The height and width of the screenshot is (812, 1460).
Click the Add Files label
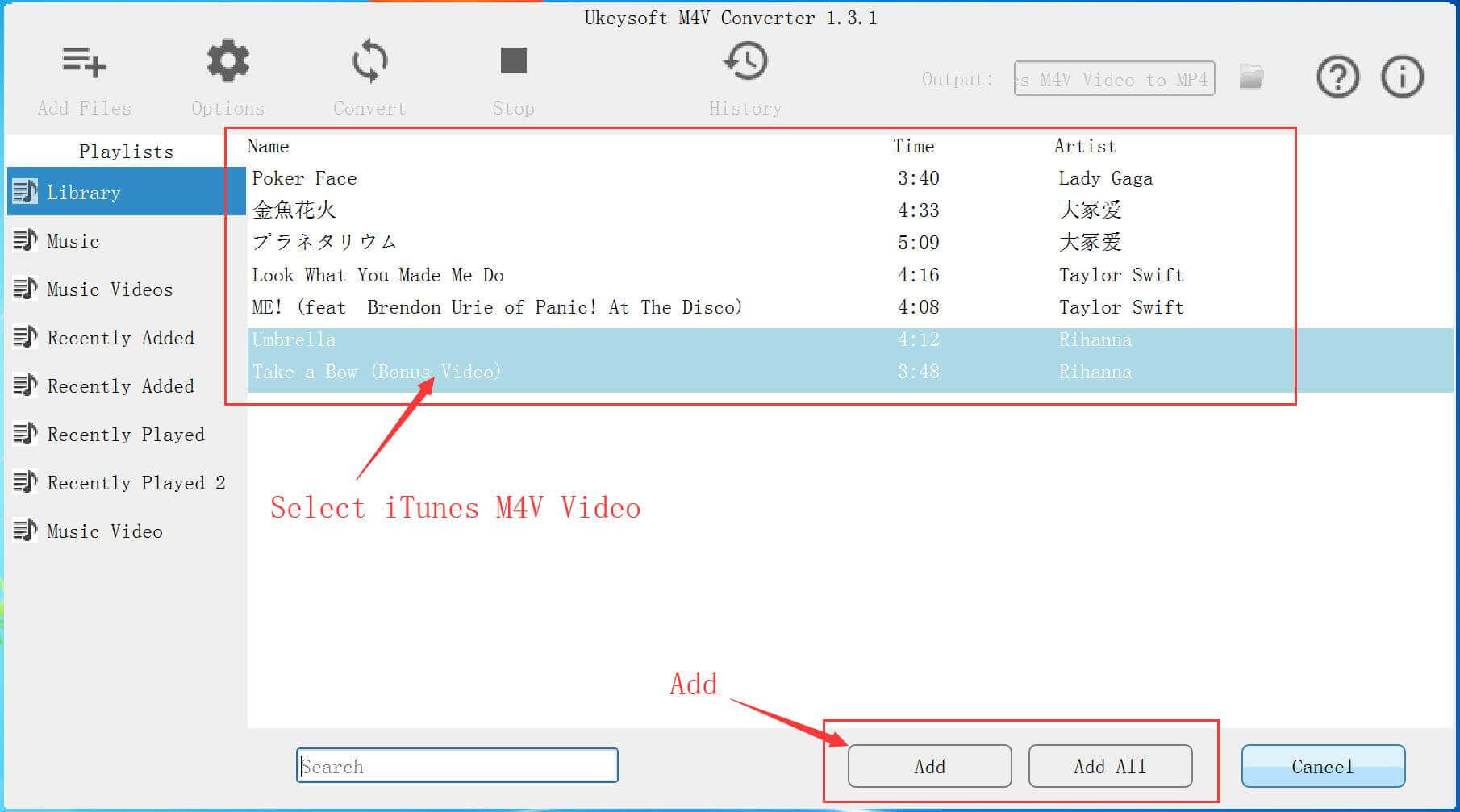tap(84, 108)
